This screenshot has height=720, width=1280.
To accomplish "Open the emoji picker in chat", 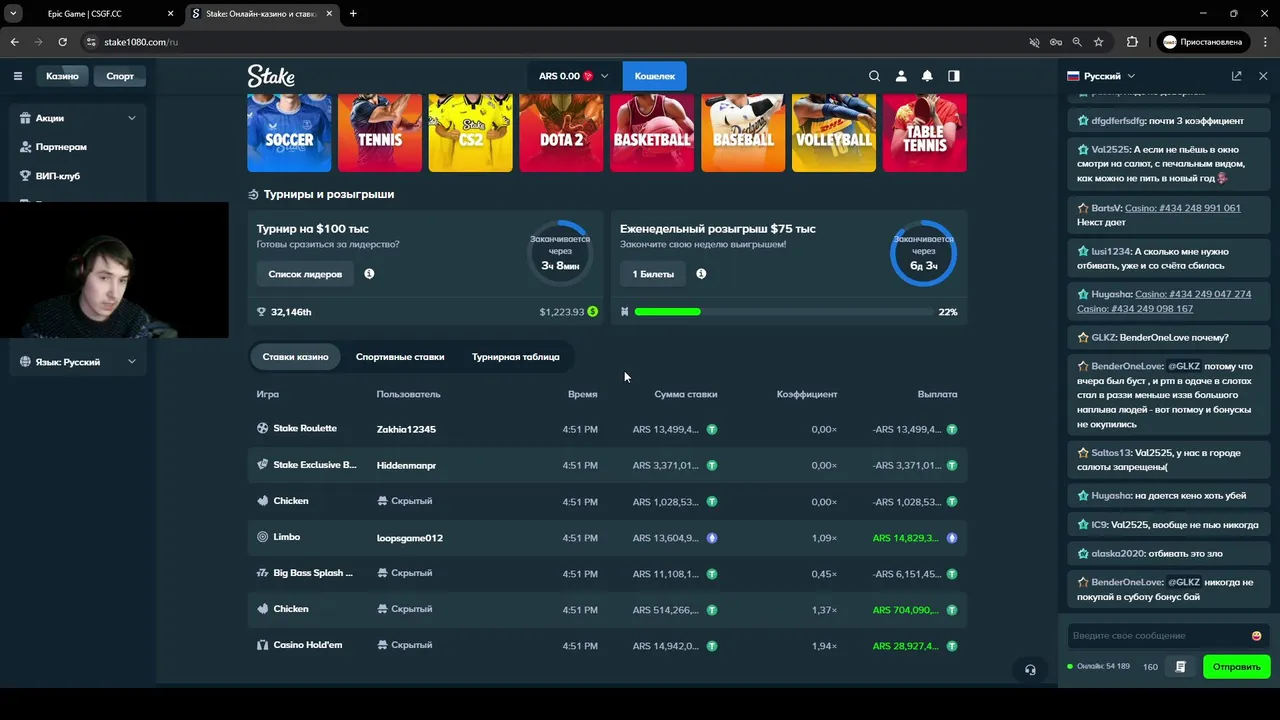I will (x=1257, y=636).
